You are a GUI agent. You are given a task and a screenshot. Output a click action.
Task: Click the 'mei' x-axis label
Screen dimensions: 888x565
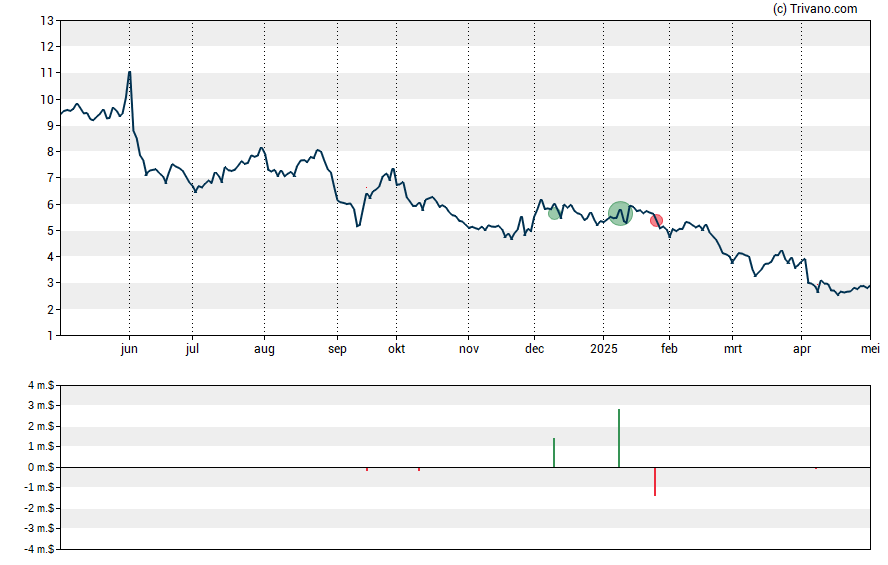coord(870,349)
